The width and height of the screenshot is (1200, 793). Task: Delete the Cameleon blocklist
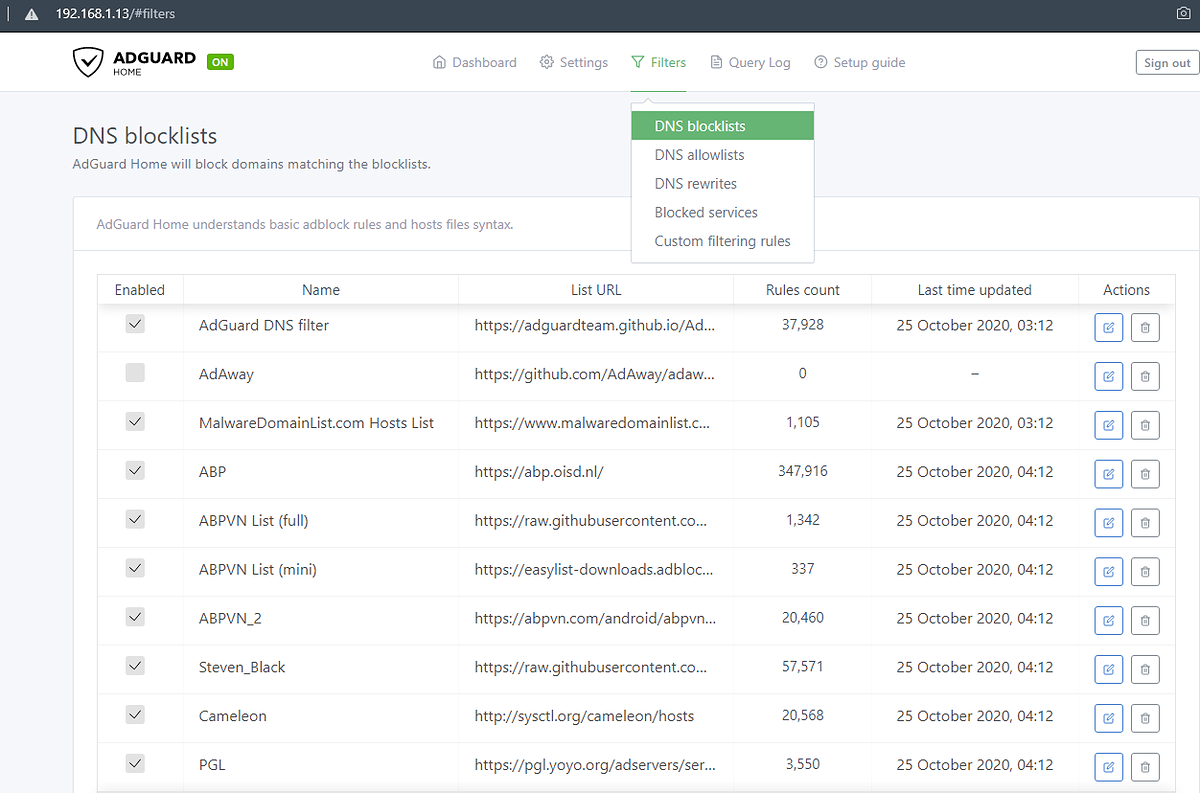(x=1145, y=718)
